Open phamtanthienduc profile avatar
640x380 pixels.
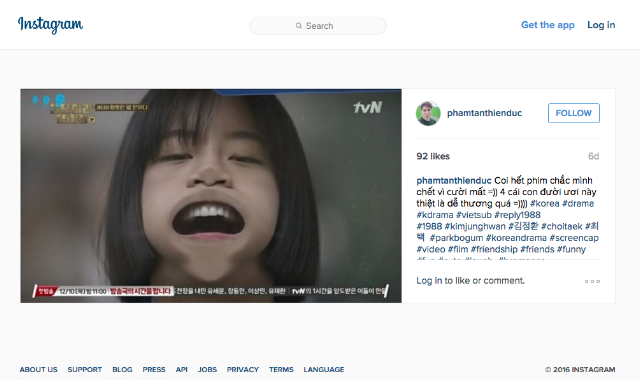428,113
